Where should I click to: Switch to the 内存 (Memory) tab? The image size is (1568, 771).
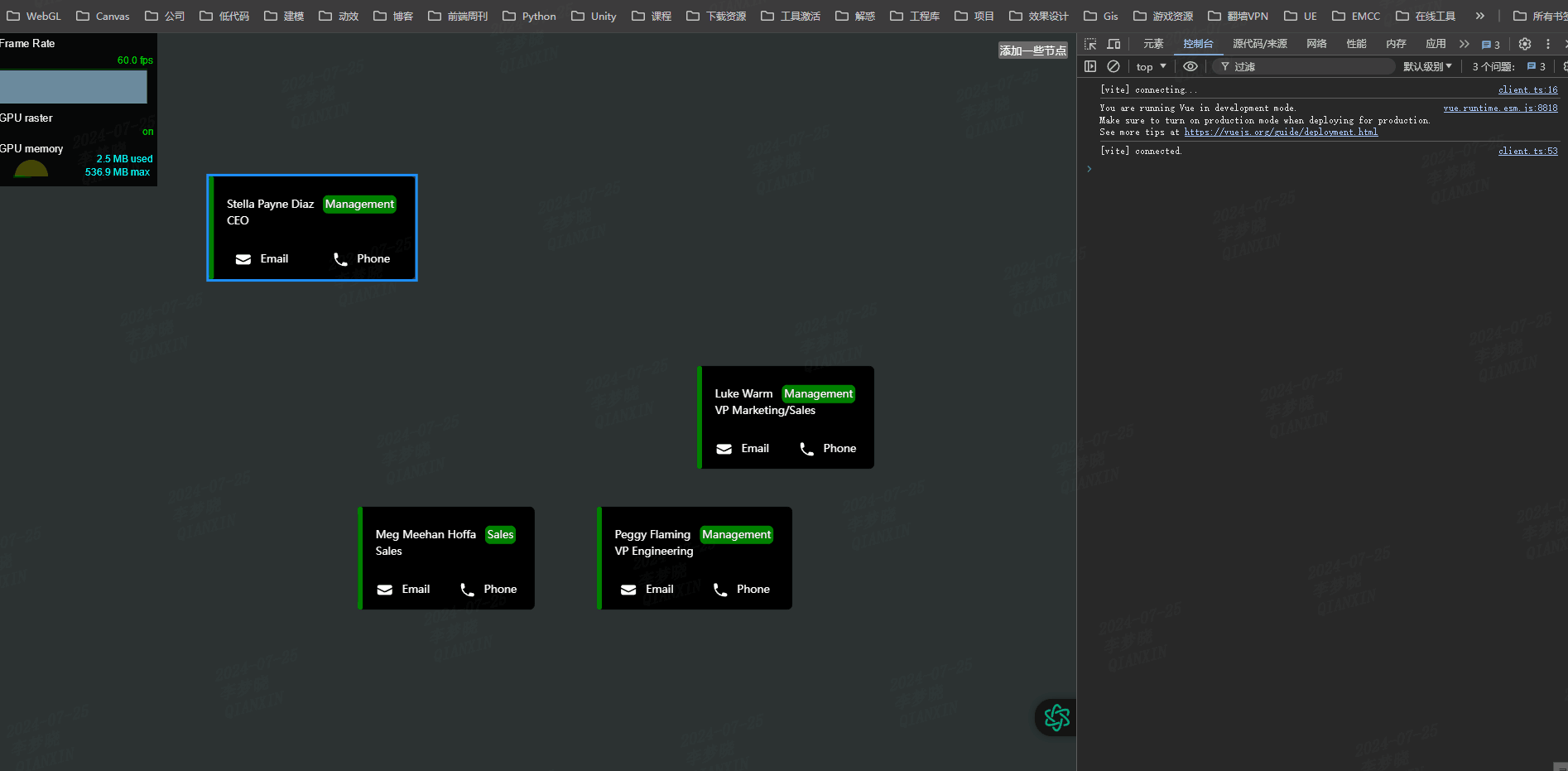tap(1396, 44)
